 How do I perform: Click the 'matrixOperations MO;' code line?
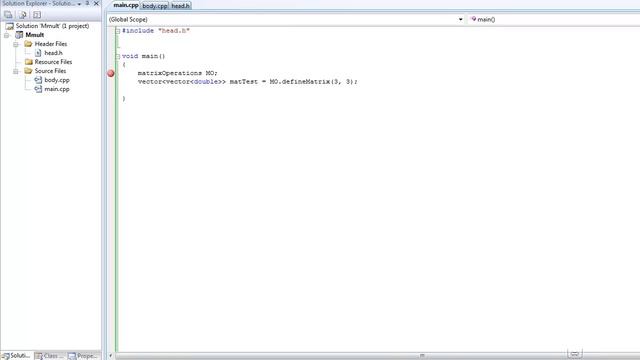tap(178, 73)
